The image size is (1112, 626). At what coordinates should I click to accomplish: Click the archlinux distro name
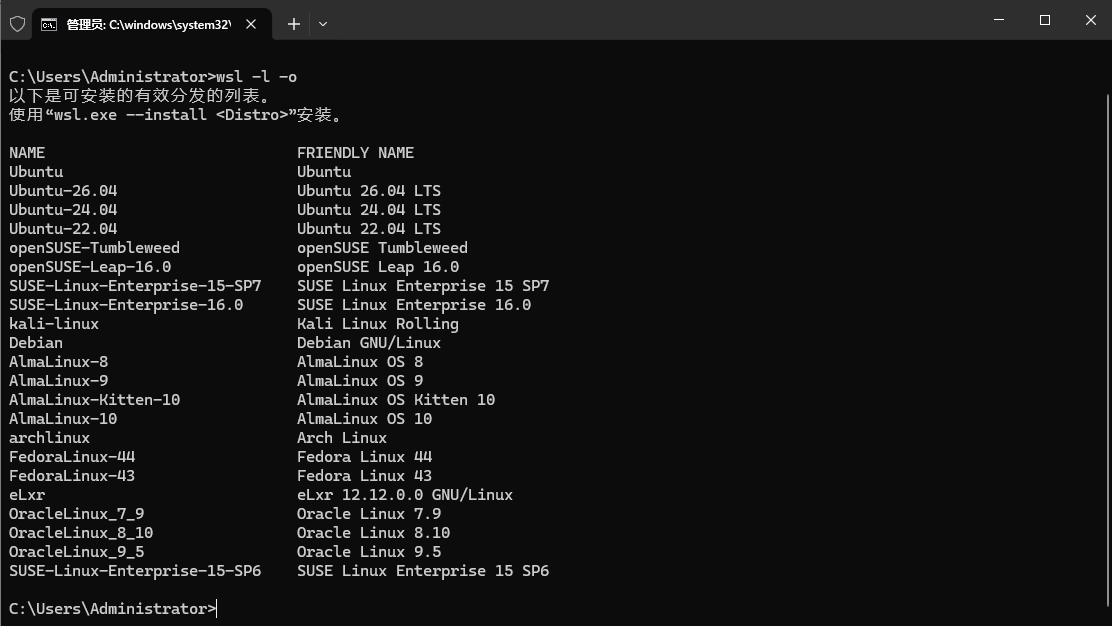point(50,438)
